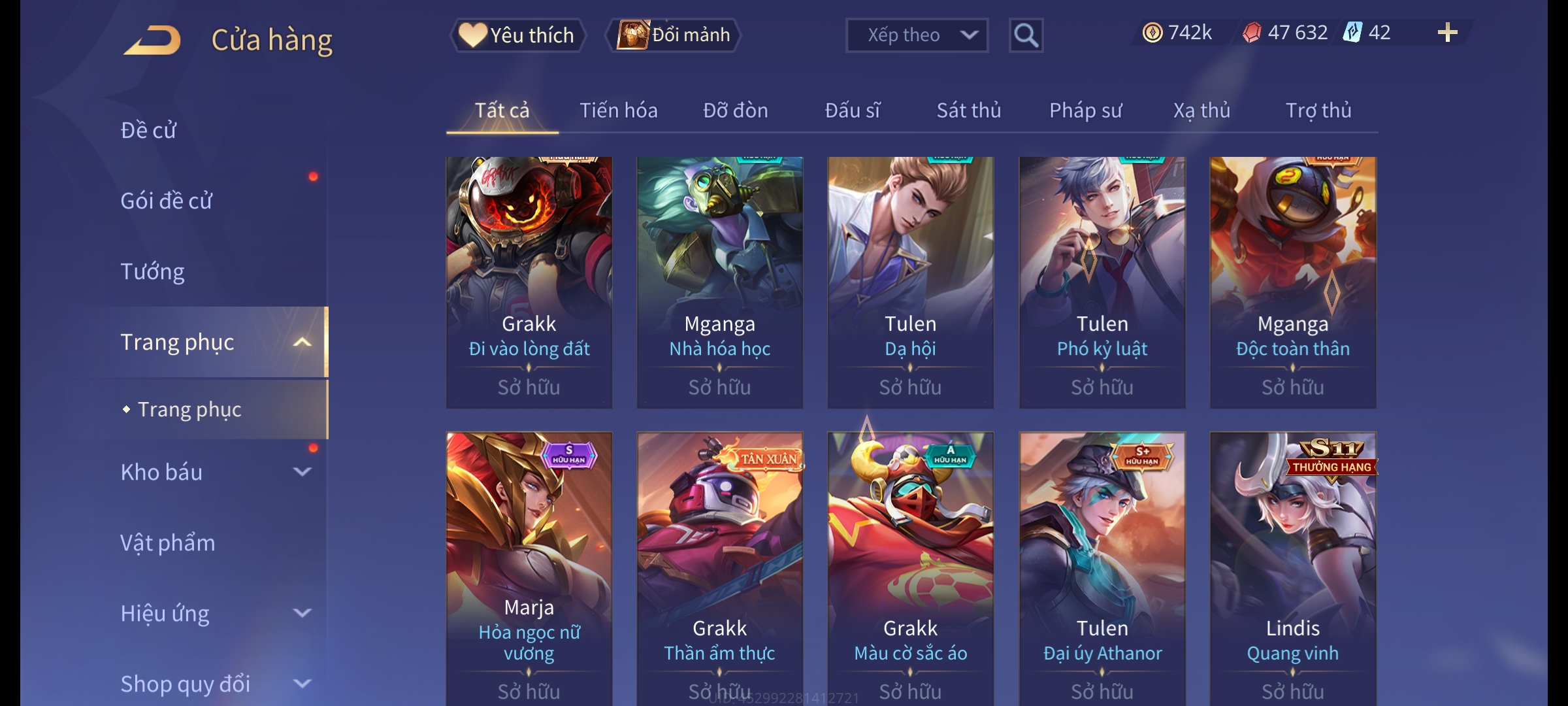The image size is (1568, 706).
Task: Tap the back arrow icon
Action: tap(152, 40)
